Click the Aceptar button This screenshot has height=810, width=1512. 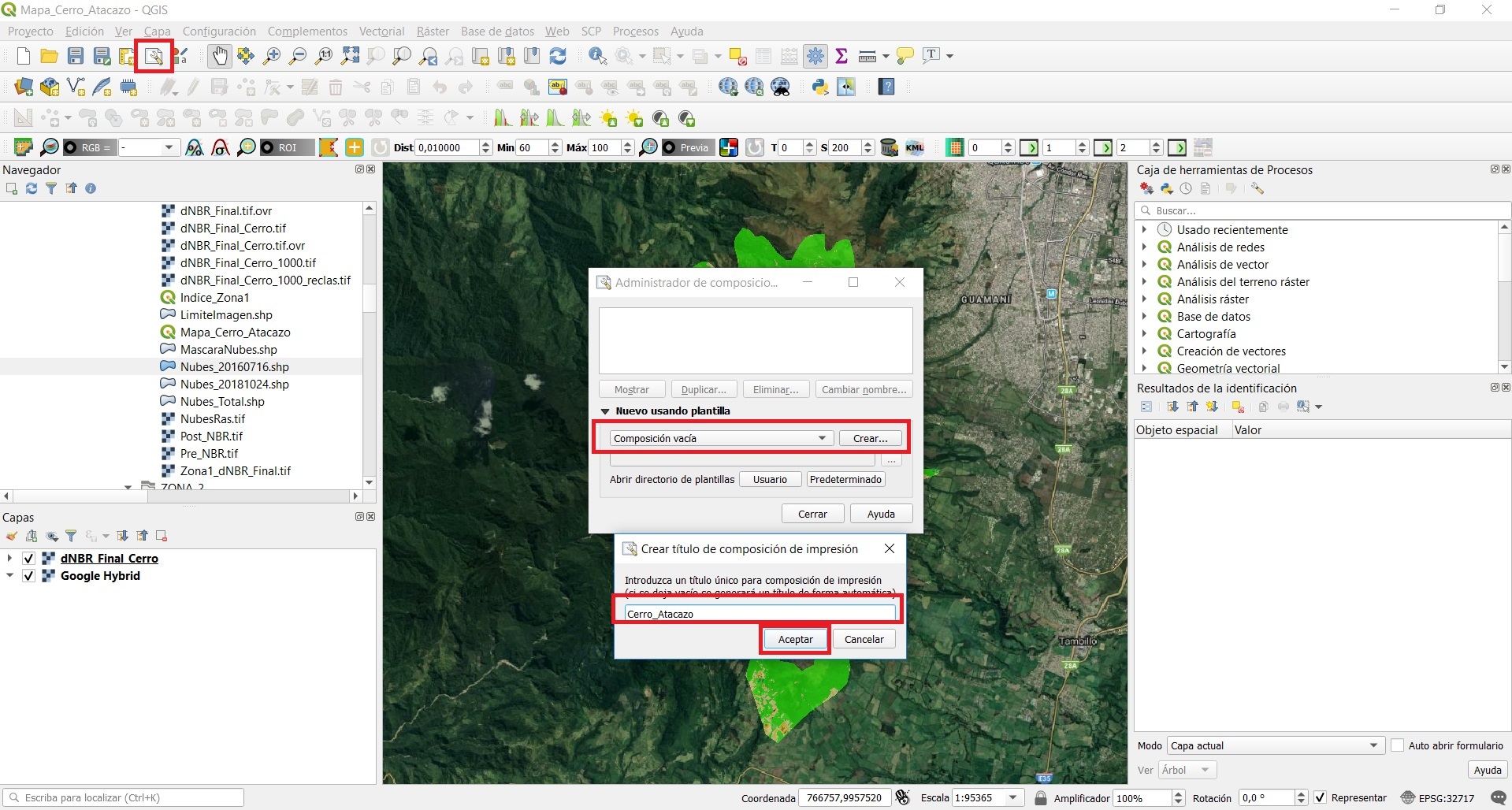click(795, 639)
